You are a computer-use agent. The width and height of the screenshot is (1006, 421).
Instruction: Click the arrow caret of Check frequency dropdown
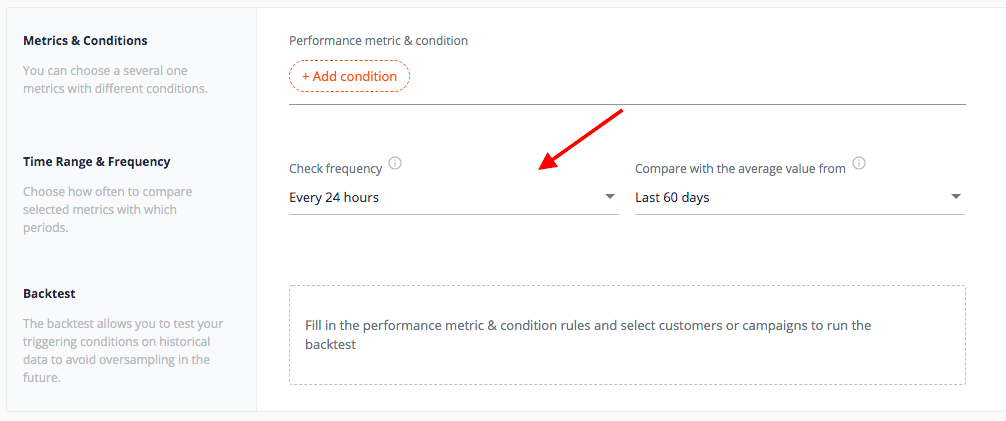coord(610,196)
